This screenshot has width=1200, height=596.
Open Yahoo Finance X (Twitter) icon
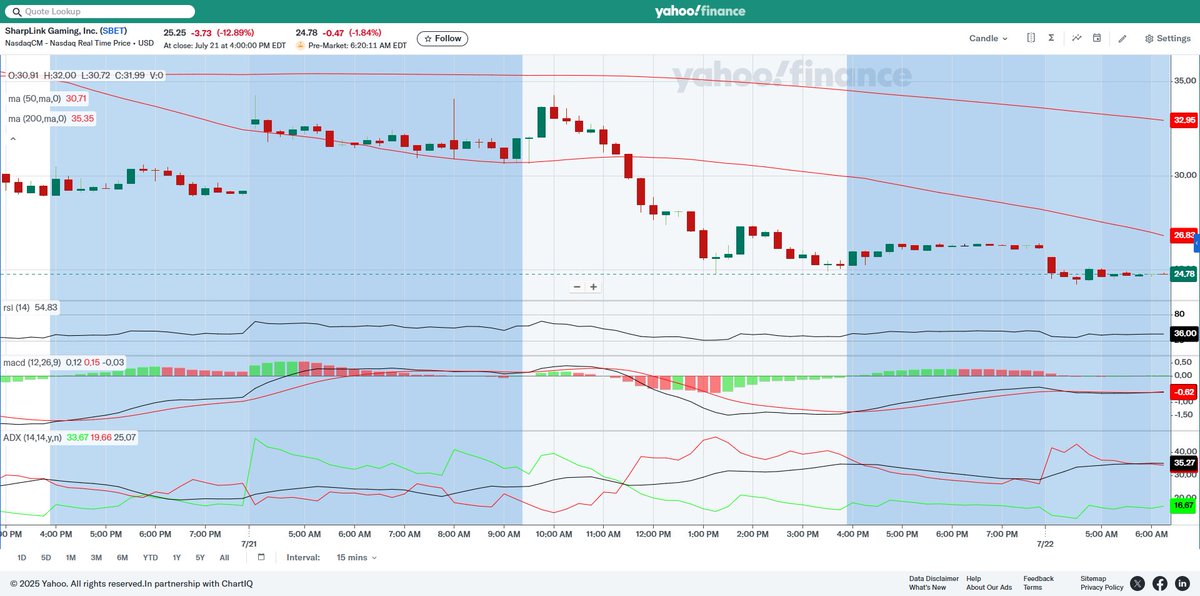tap(1137, 583)
